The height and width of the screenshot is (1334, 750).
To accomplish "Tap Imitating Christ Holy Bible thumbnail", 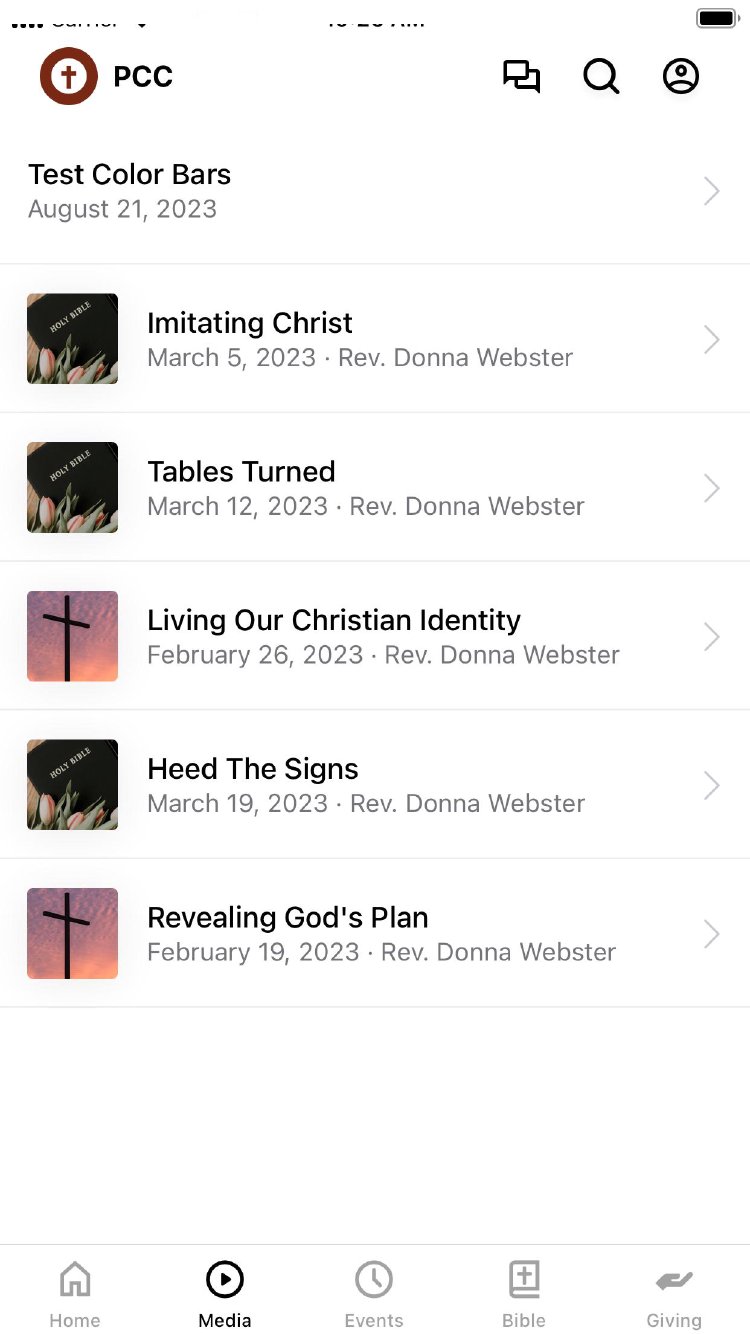I will click(x=72, y=339).
